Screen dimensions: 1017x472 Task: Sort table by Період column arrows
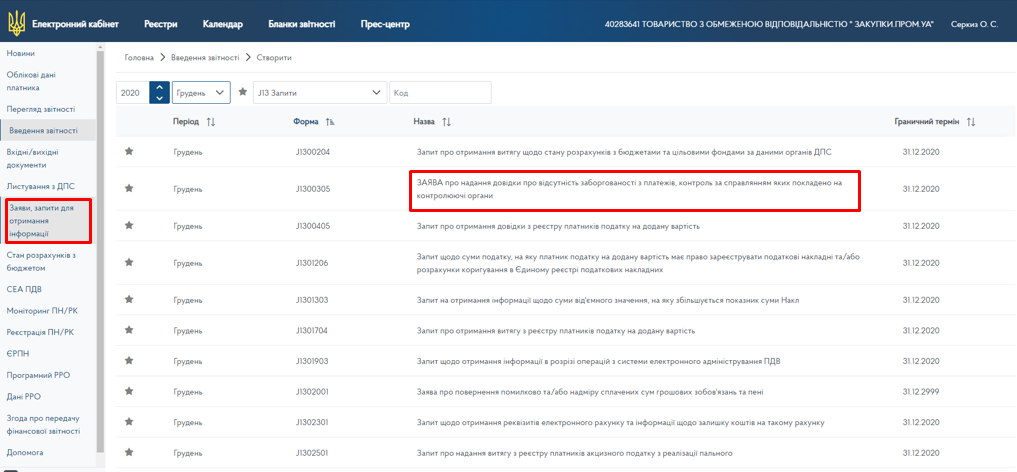click(x=211, y=122)
